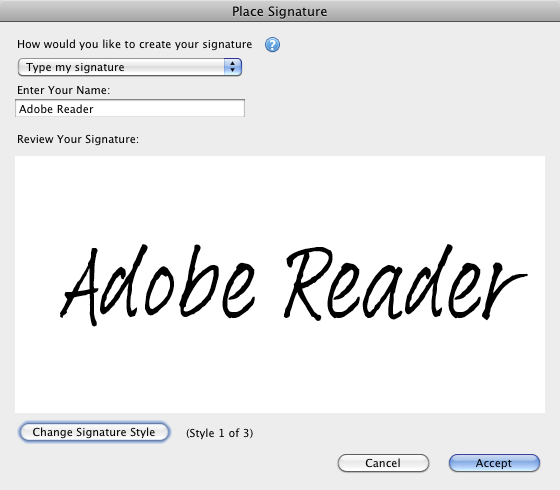The height and width of the screenshot is (490, 560).
Task: Place cursor on 'Adobe Reader' text in name field
Action: click(56, 109)
